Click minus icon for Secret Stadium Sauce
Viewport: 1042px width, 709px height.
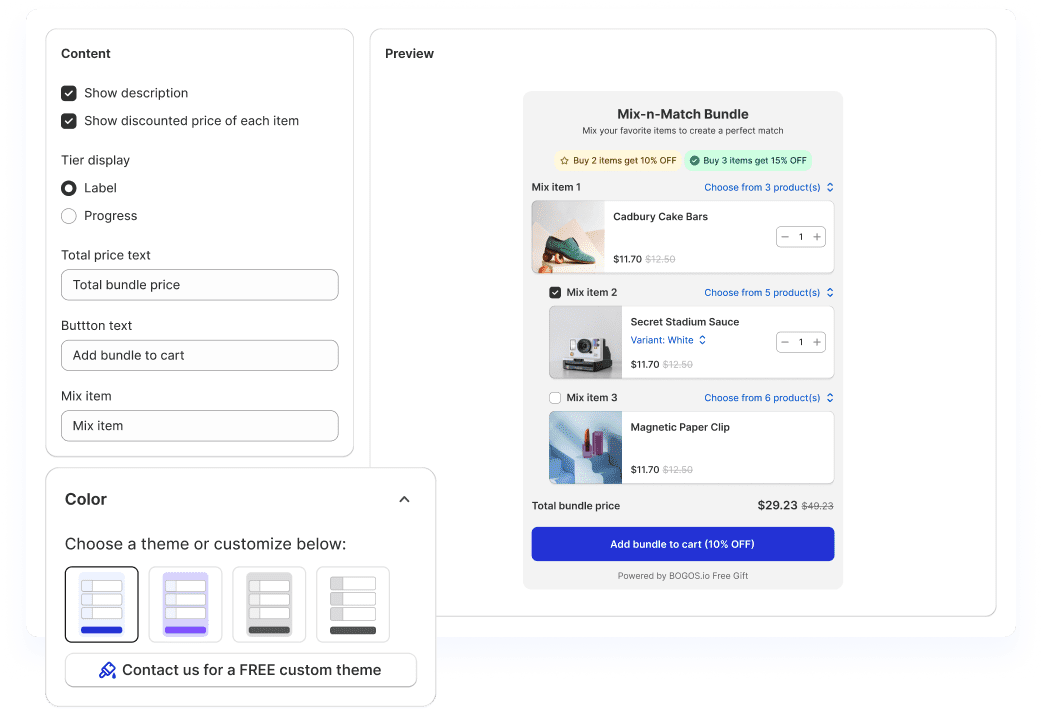click(x=785, y=342)
